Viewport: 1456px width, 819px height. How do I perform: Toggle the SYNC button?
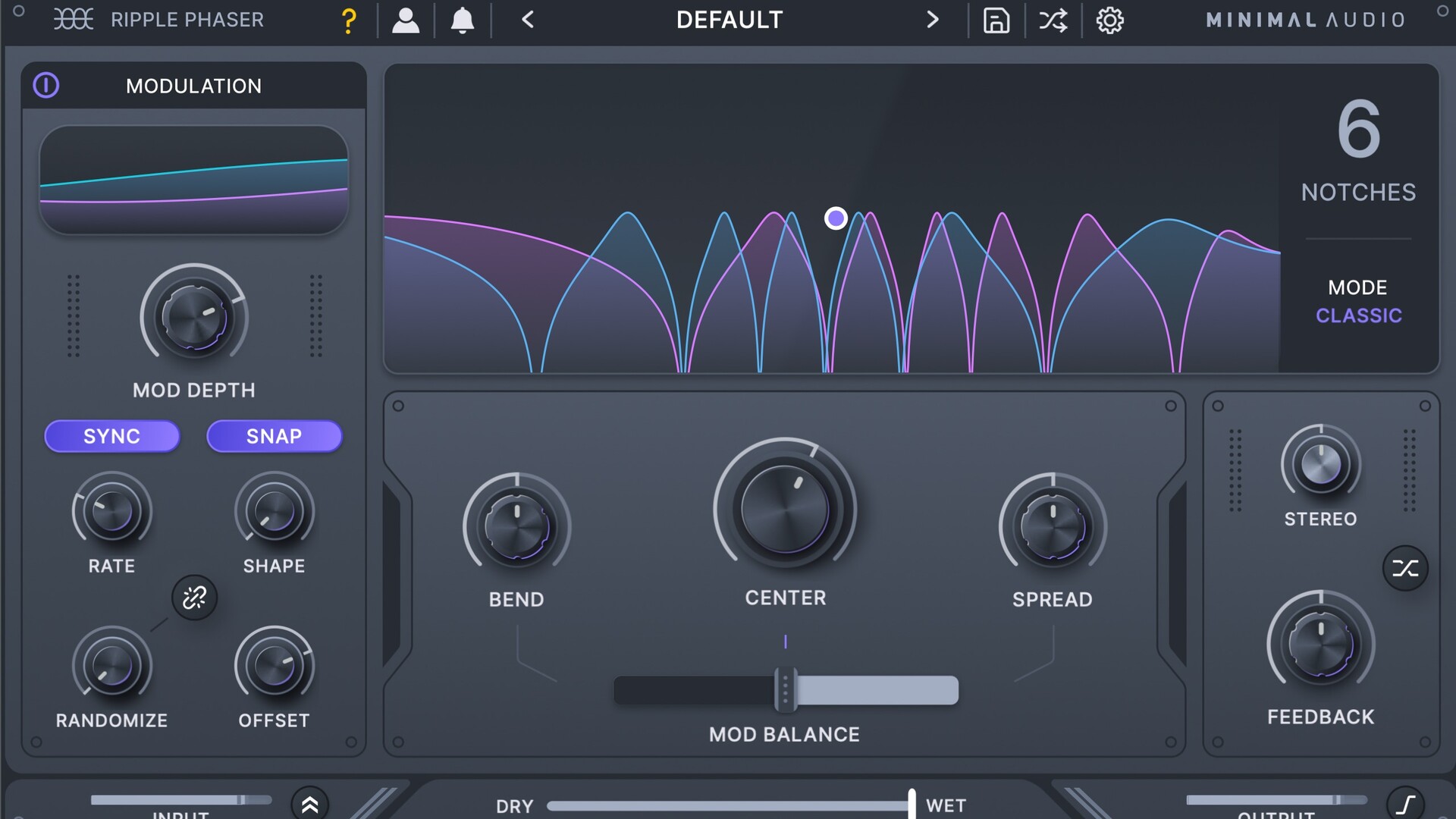(112, 436)
